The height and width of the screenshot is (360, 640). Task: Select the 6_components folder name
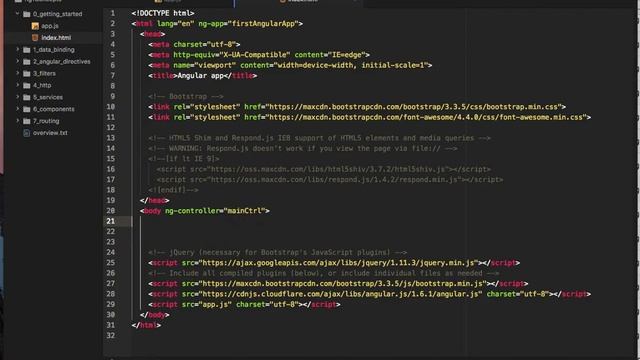(54, 109)
